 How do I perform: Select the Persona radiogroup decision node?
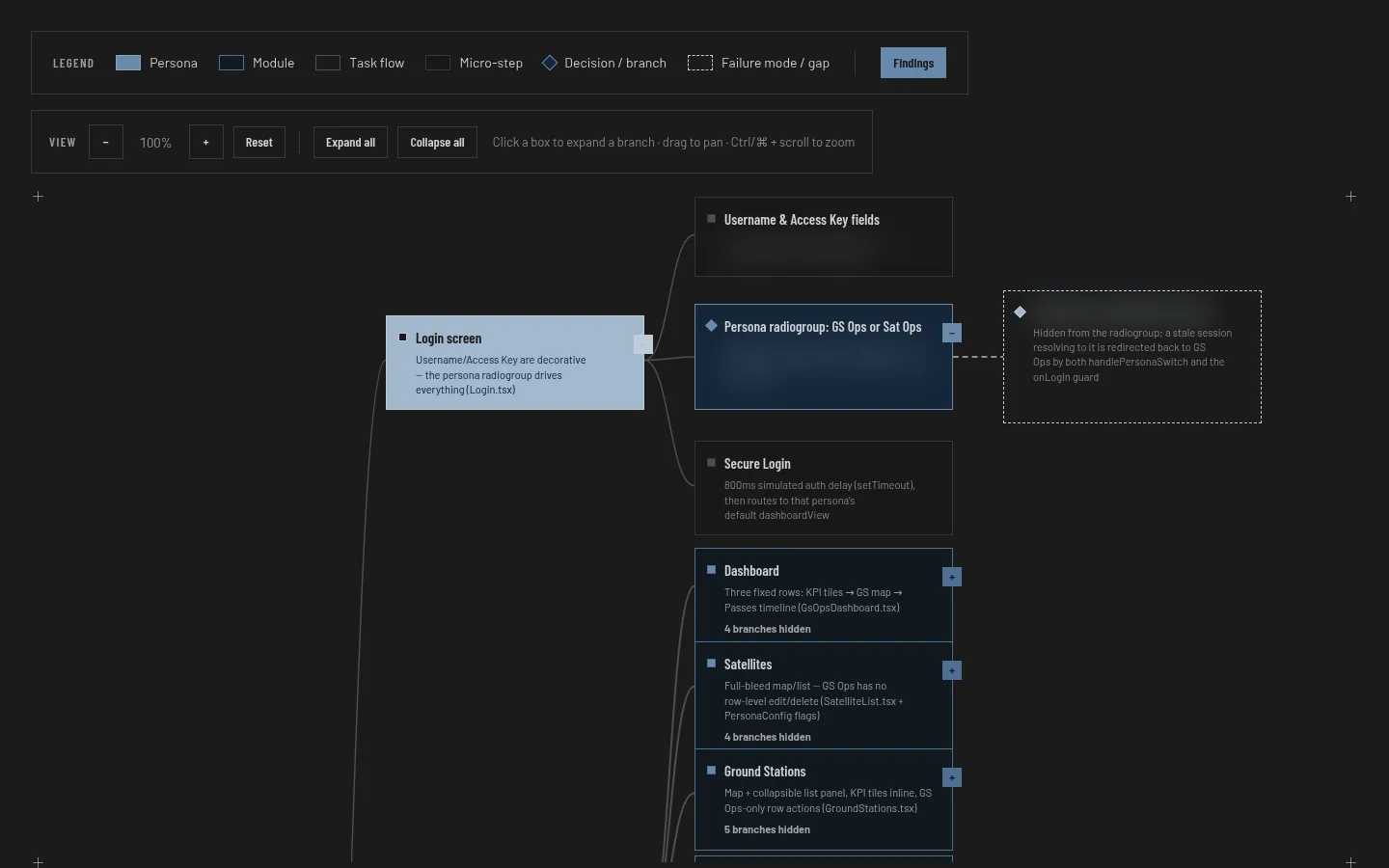824,357
